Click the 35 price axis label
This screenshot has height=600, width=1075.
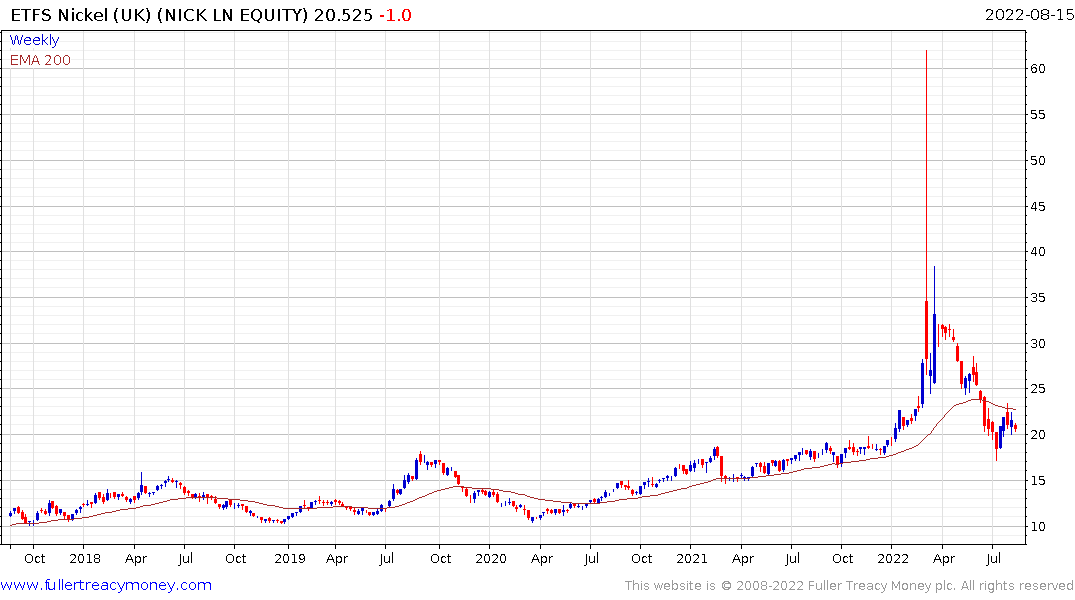pos(1037,298)
